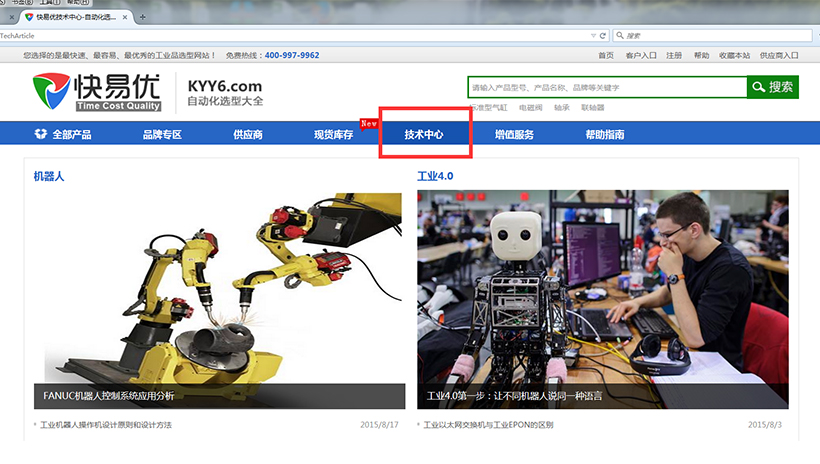This screenshot has height=464, width=820.
Task: Open the address bar history dropdown arrow
Action: pos(593,36)
